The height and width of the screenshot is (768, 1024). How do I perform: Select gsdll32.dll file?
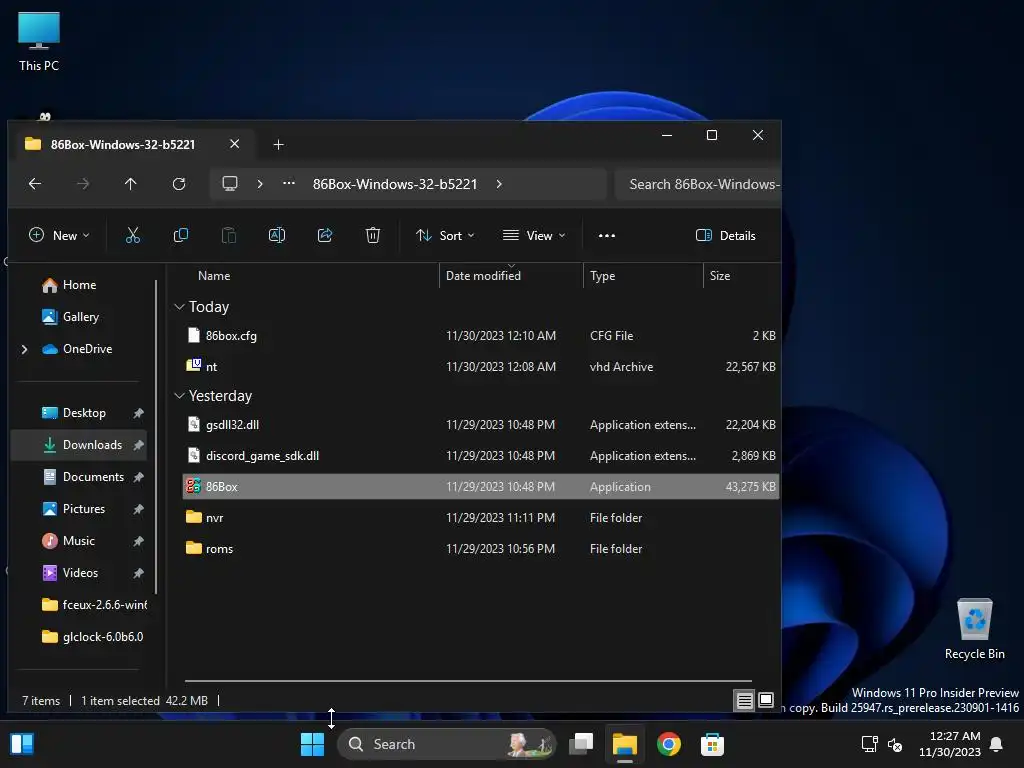click(481, 424)
